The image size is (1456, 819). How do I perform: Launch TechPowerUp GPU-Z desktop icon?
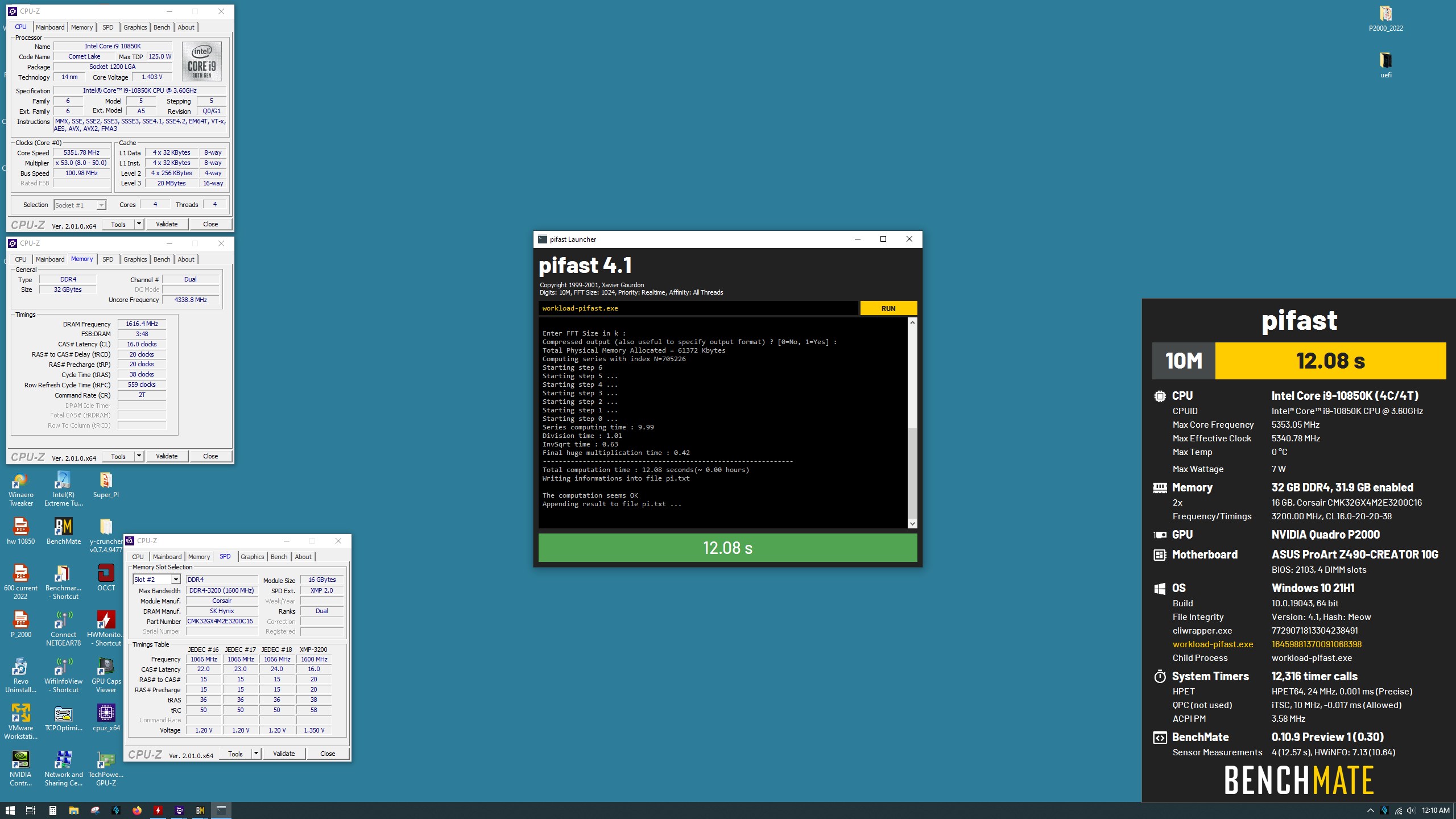(x=106, y=768)
